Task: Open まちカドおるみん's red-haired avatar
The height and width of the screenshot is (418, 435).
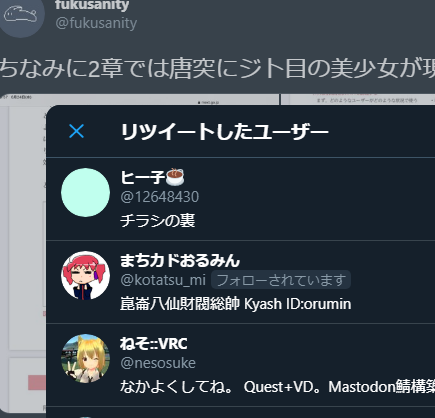Action: [x=85, y=275]
